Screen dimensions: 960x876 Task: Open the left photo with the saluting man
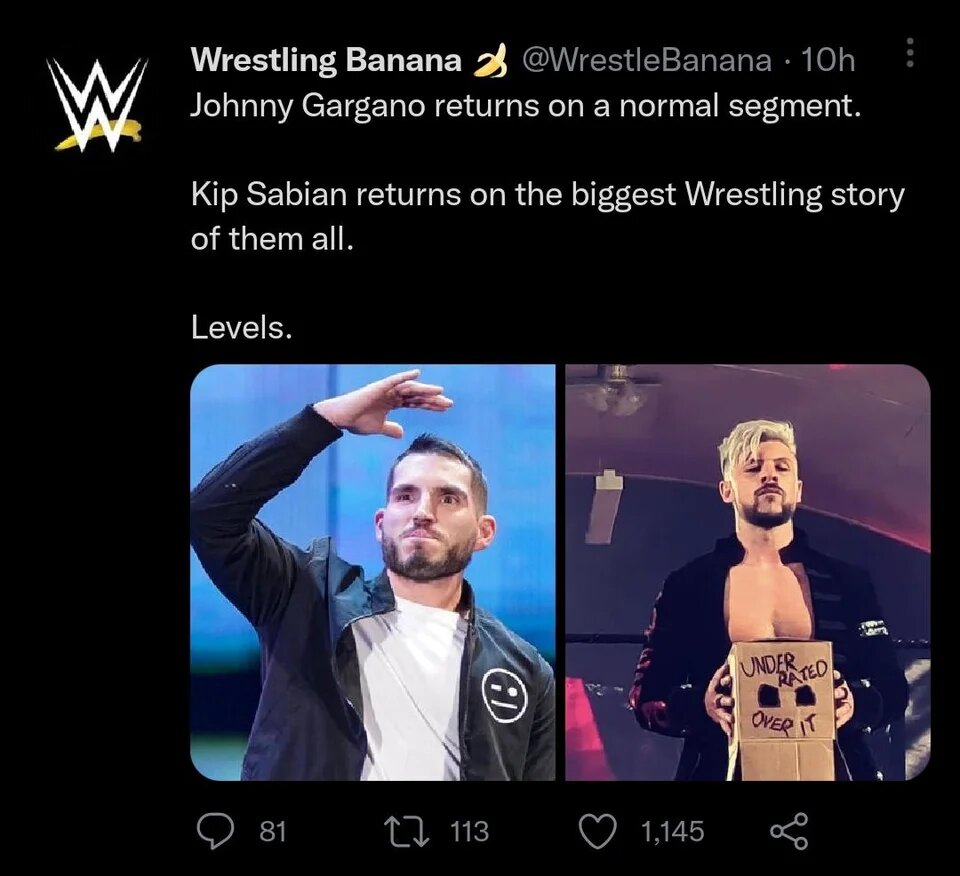372,572
